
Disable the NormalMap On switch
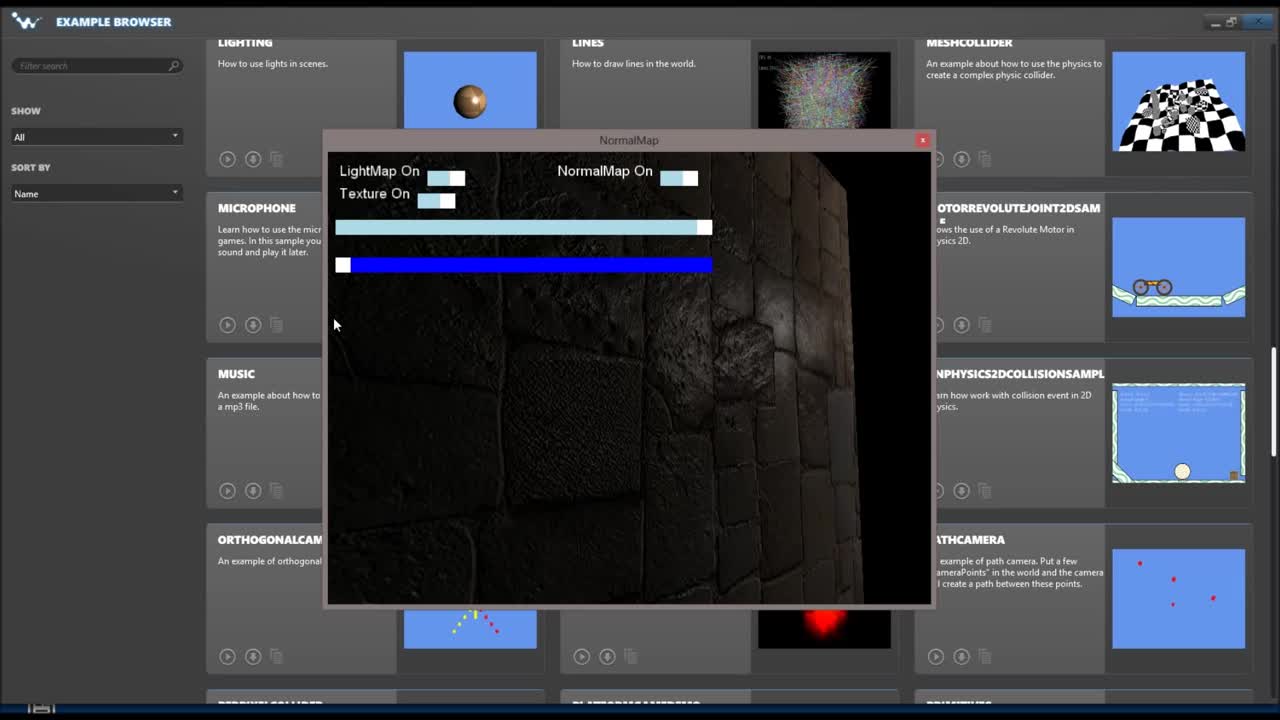pos(679,178)
